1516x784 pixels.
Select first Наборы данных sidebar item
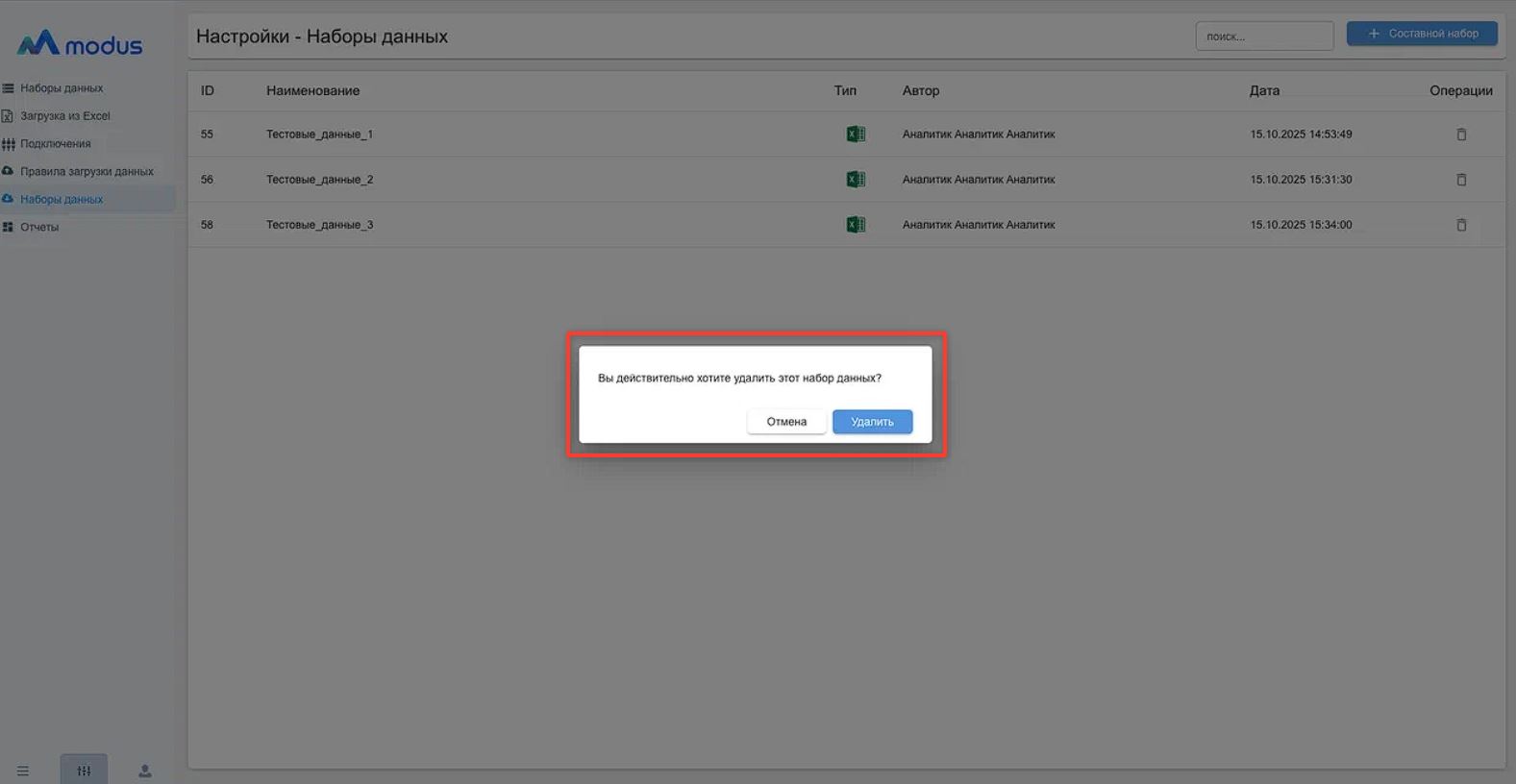62,88
